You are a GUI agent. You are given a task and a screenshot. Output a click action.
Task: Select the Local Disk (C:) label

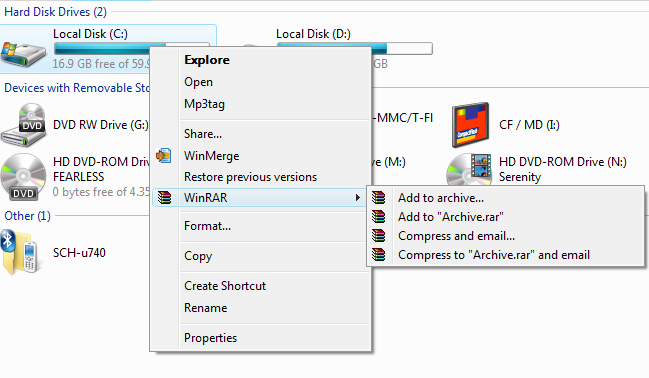(90, 34)
